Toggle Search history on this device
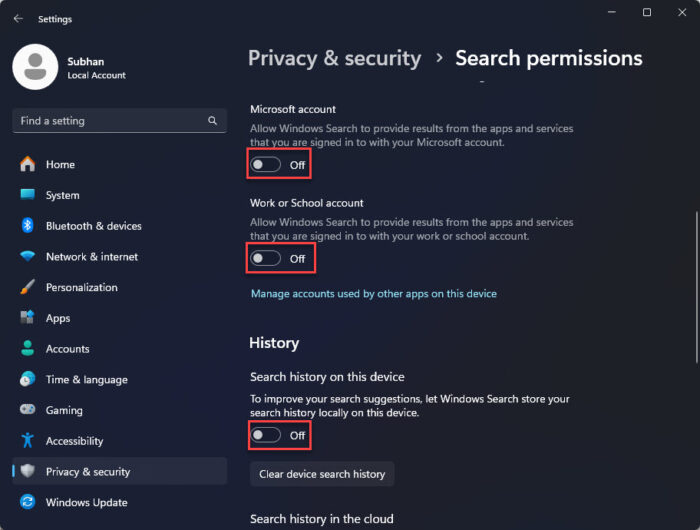Viewport: 700px width, 530px height. coord(266,435)
